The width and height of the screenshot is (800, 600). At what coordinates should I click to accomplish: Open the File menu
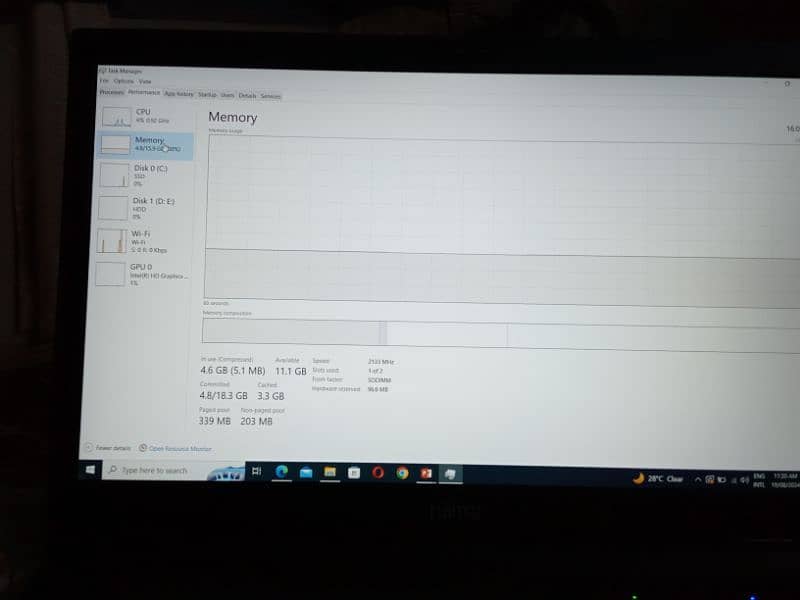click(104, 81)
